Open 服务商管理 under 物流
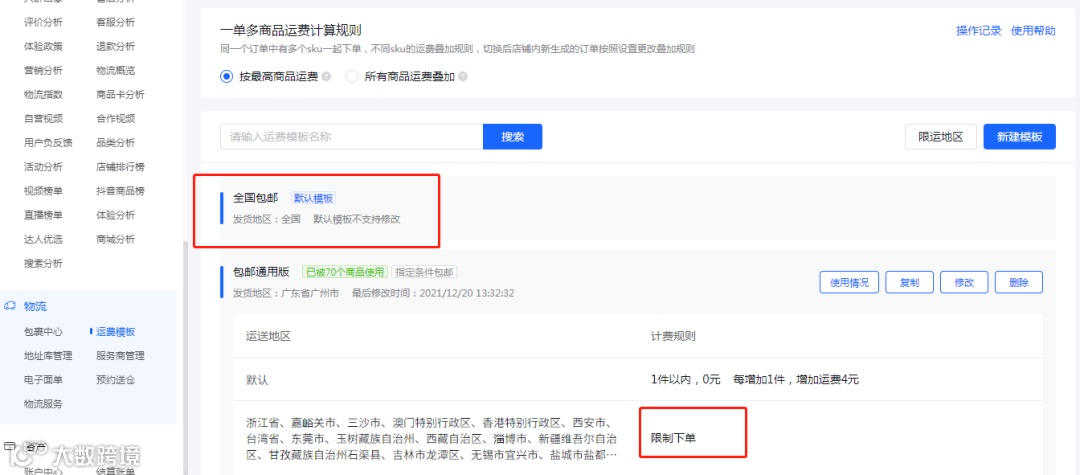The height and width of the screenshot is (475, 1080). (x=121, y=356)
